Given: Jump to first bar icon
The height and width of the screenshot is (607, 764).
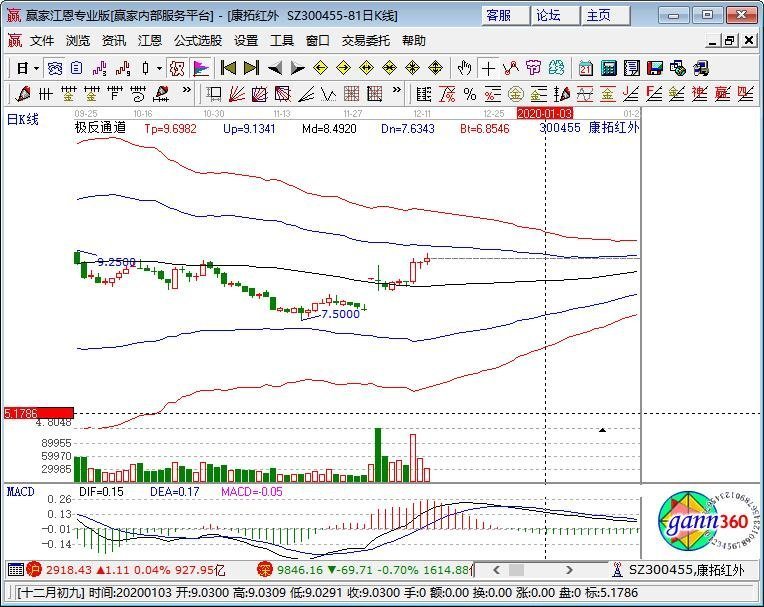Looking at the screenshot, I should coord(228,68).
